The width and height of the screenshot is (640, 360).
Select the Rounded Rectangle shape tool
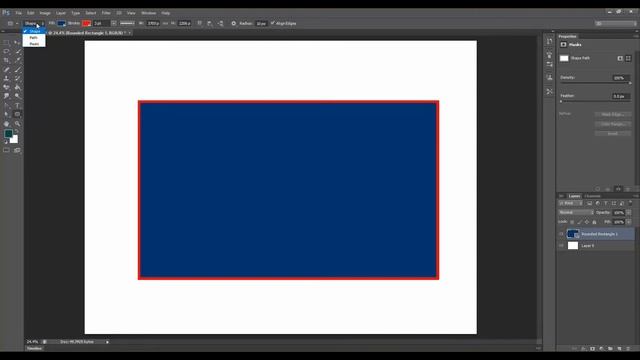(x=17, y=114)
